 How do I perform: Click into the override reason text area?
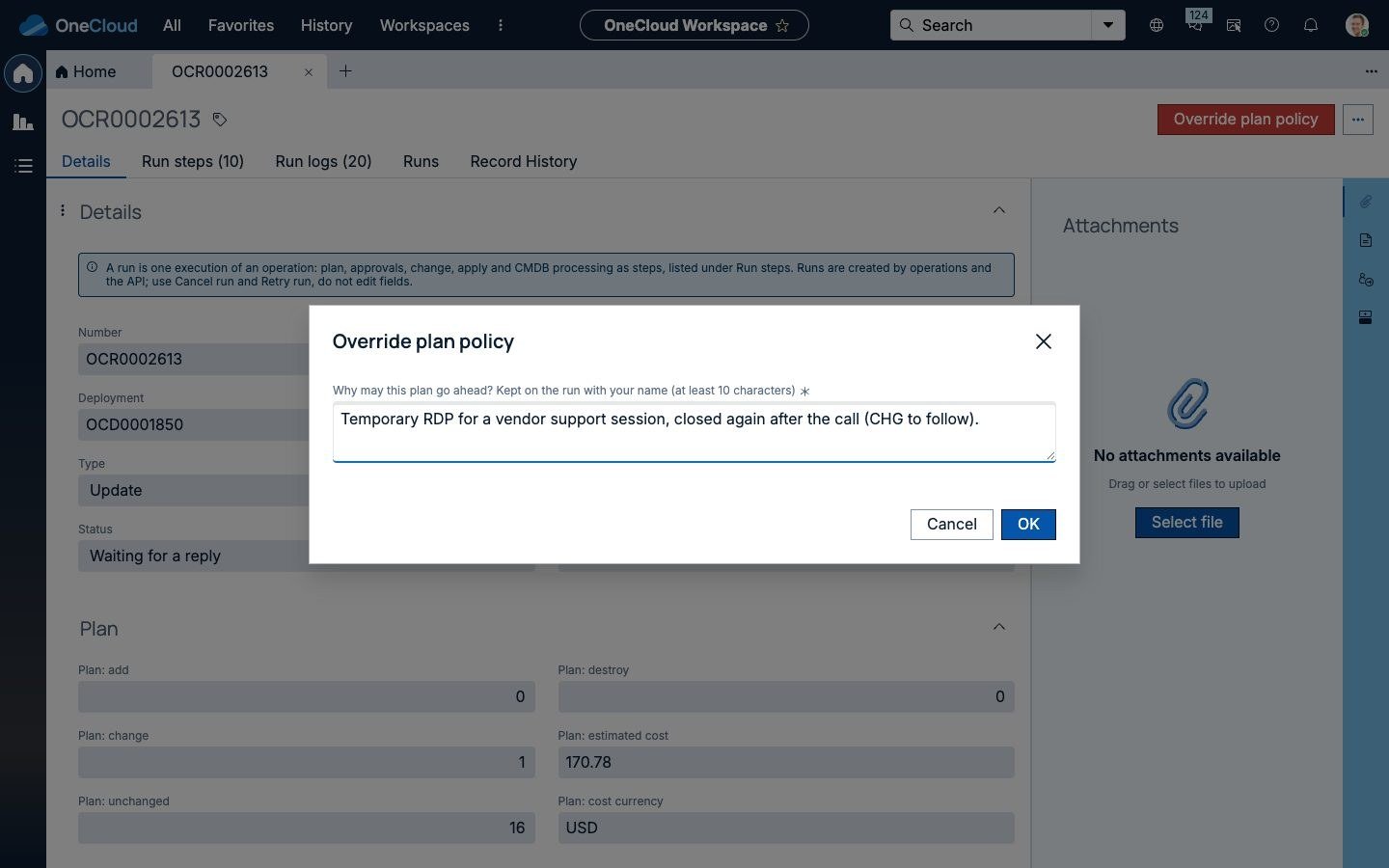point(694,432)
